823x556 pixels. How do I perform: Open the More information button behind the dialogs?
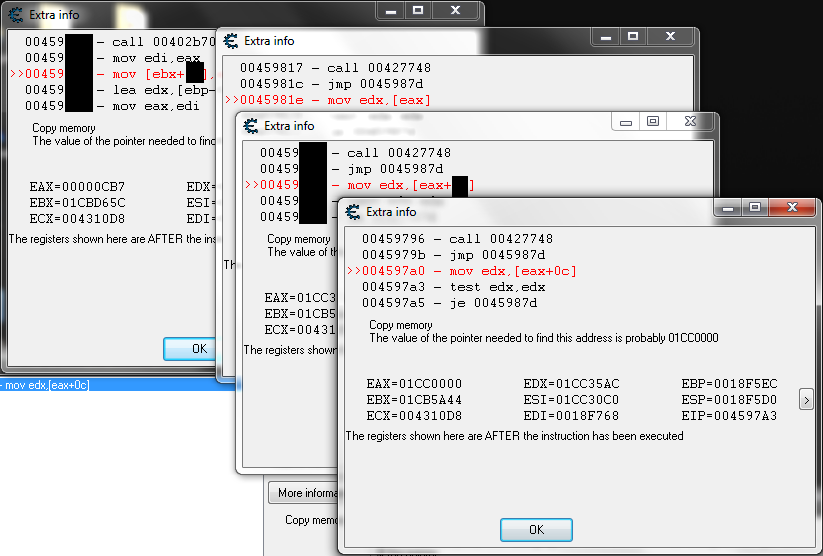click(303, 492)
